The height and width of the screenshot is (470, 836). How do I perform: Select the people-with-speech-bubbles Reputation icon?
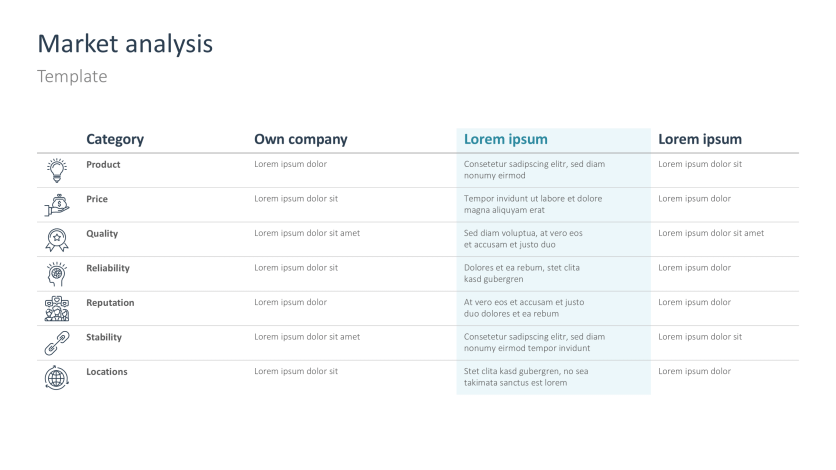(x=56, y=309)
